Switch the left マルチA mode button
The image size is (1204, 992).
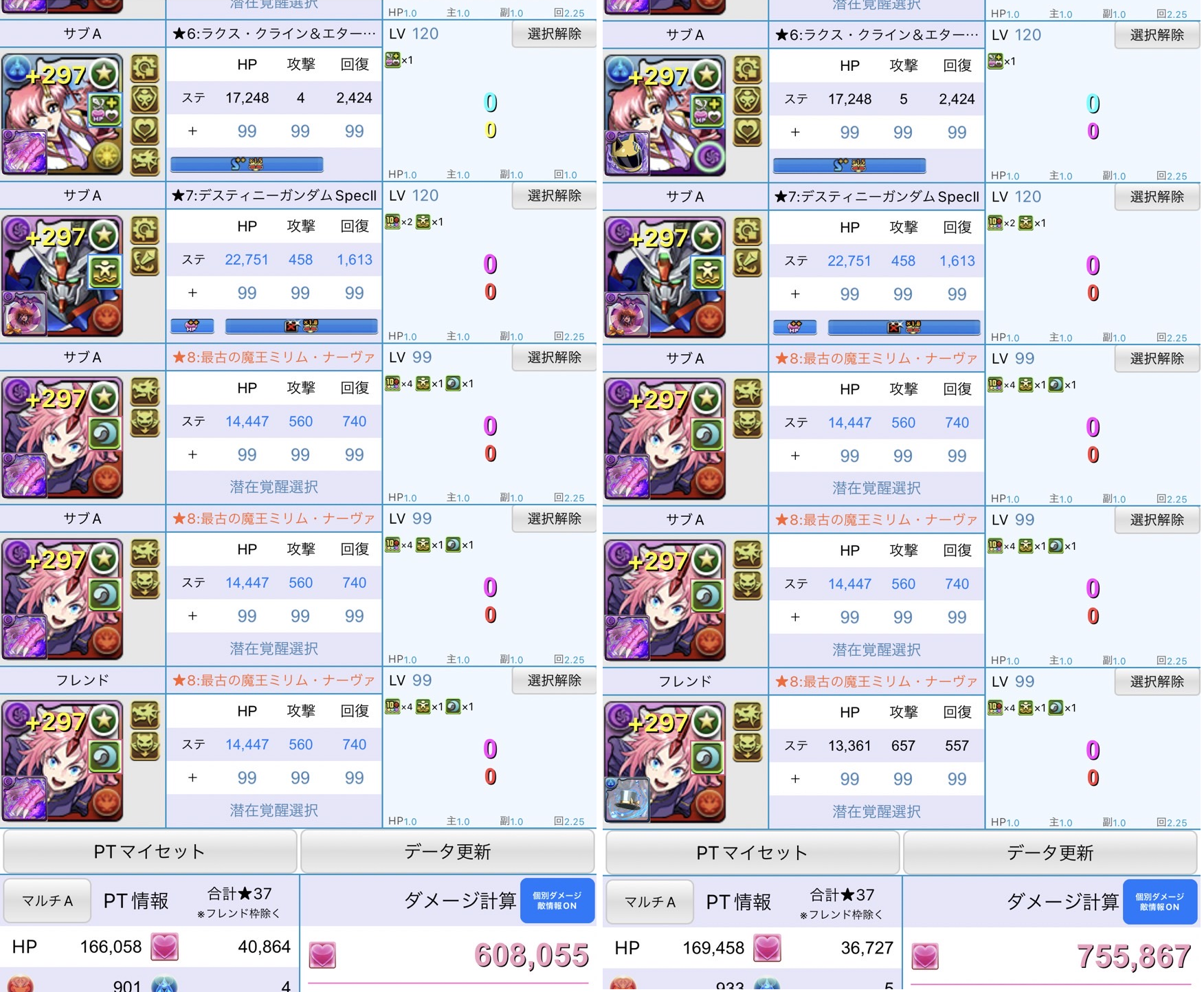coord(47,901)
